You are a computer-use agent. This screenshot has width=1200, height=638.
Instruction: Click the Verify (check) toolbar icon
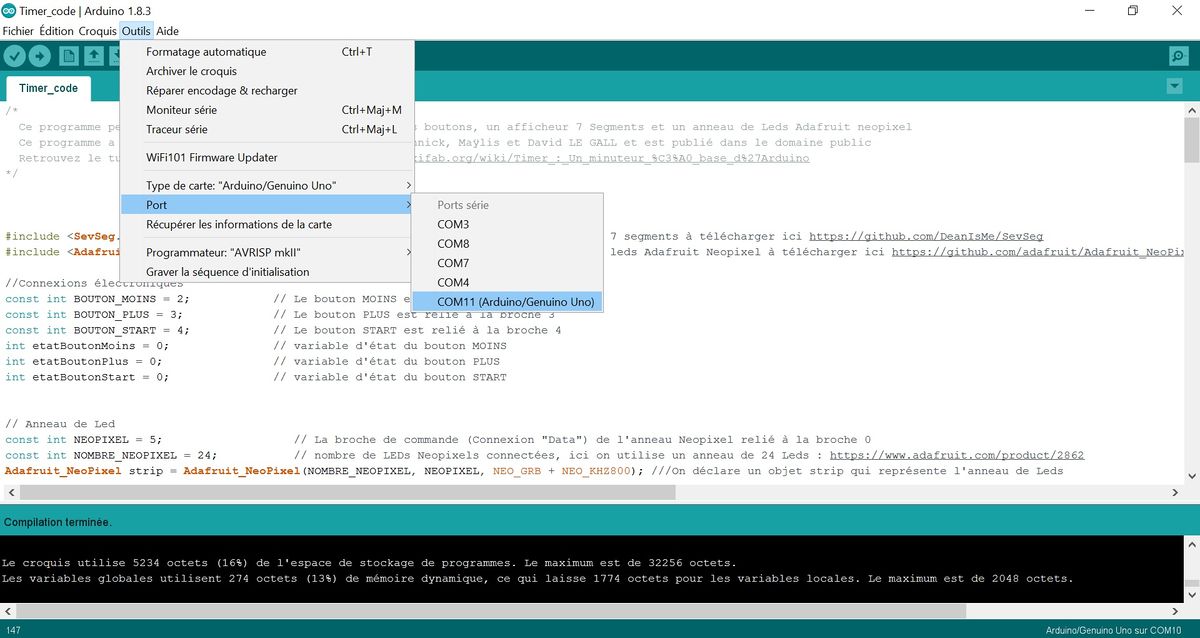14,55
